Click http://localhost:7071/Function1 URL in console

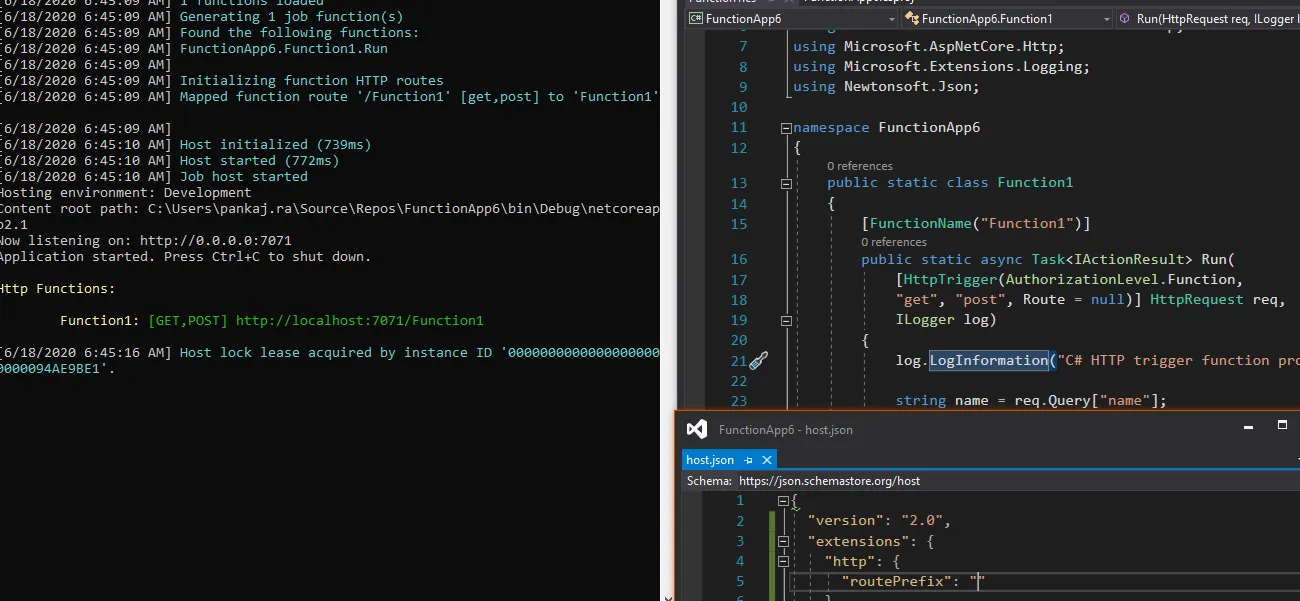click(x=360, y=321)
